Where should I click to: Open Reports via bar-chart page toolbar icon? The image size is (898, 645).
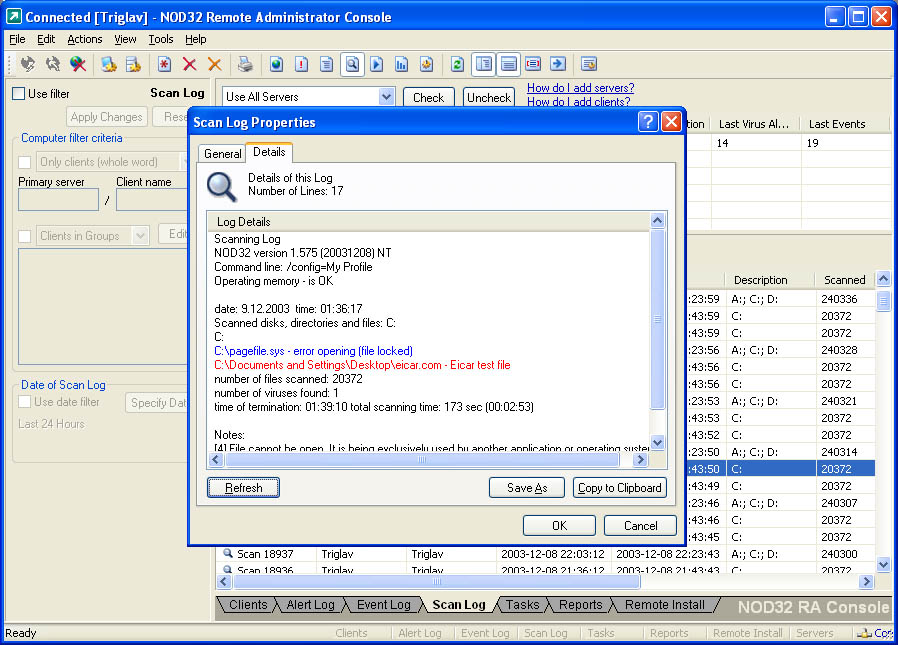pos(401,64)
